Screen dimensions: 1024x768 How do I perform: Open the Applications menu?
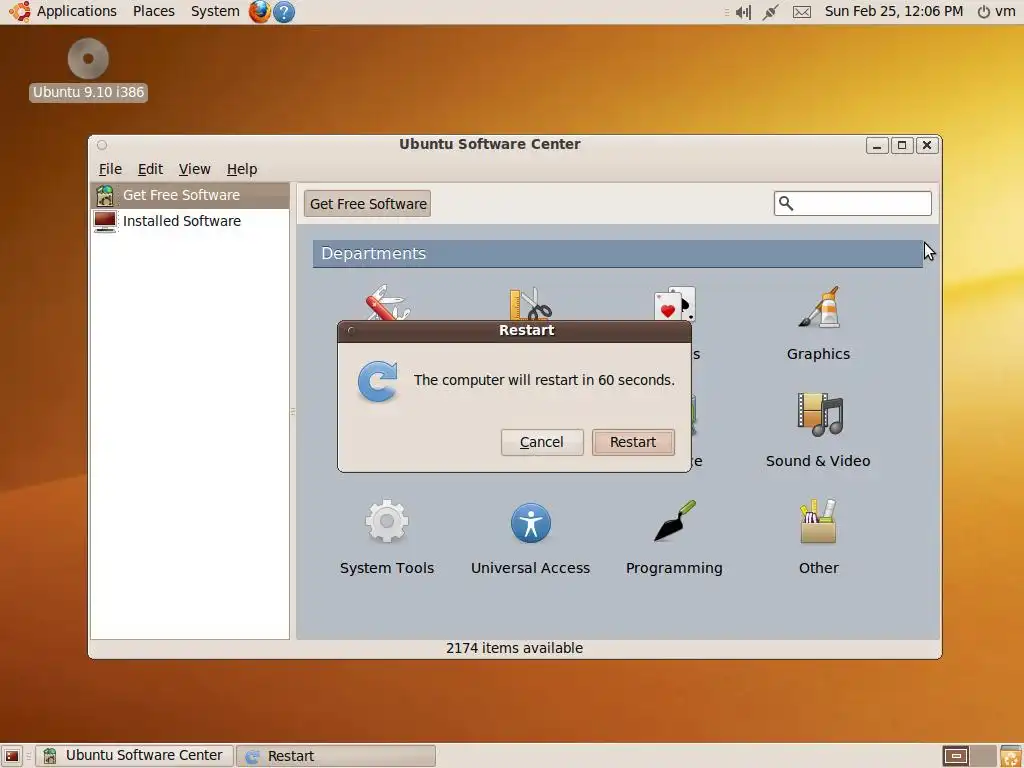[x=76, y=11]
